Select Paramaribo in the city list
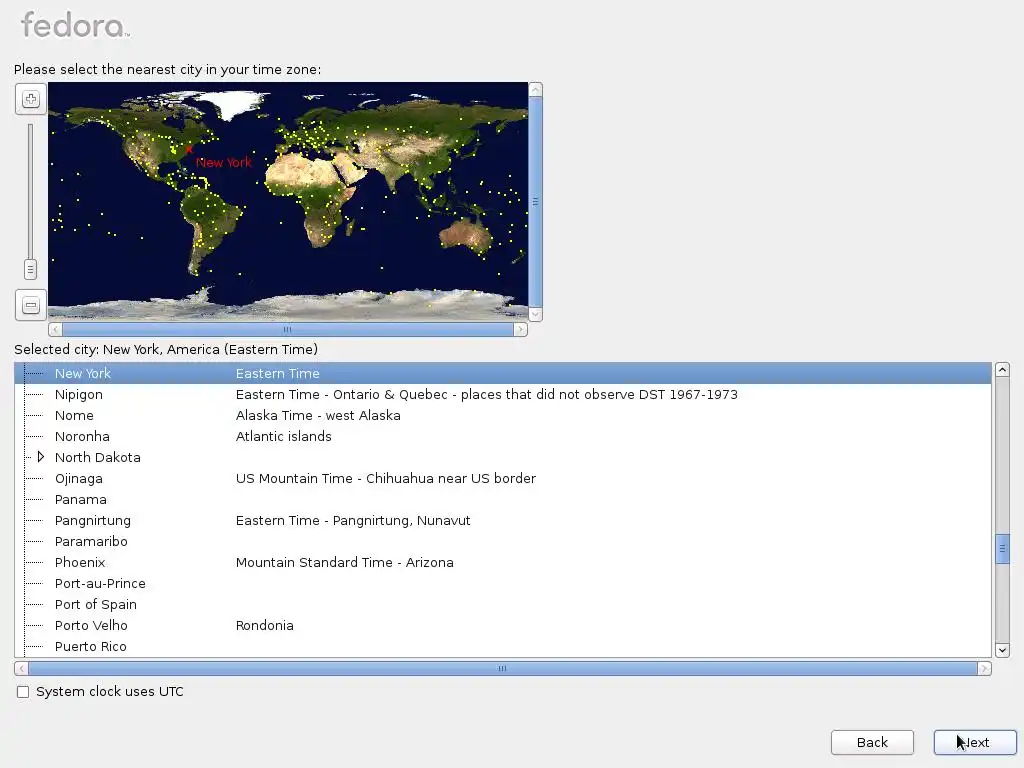 pyautogui.click(x=91, y=541)
